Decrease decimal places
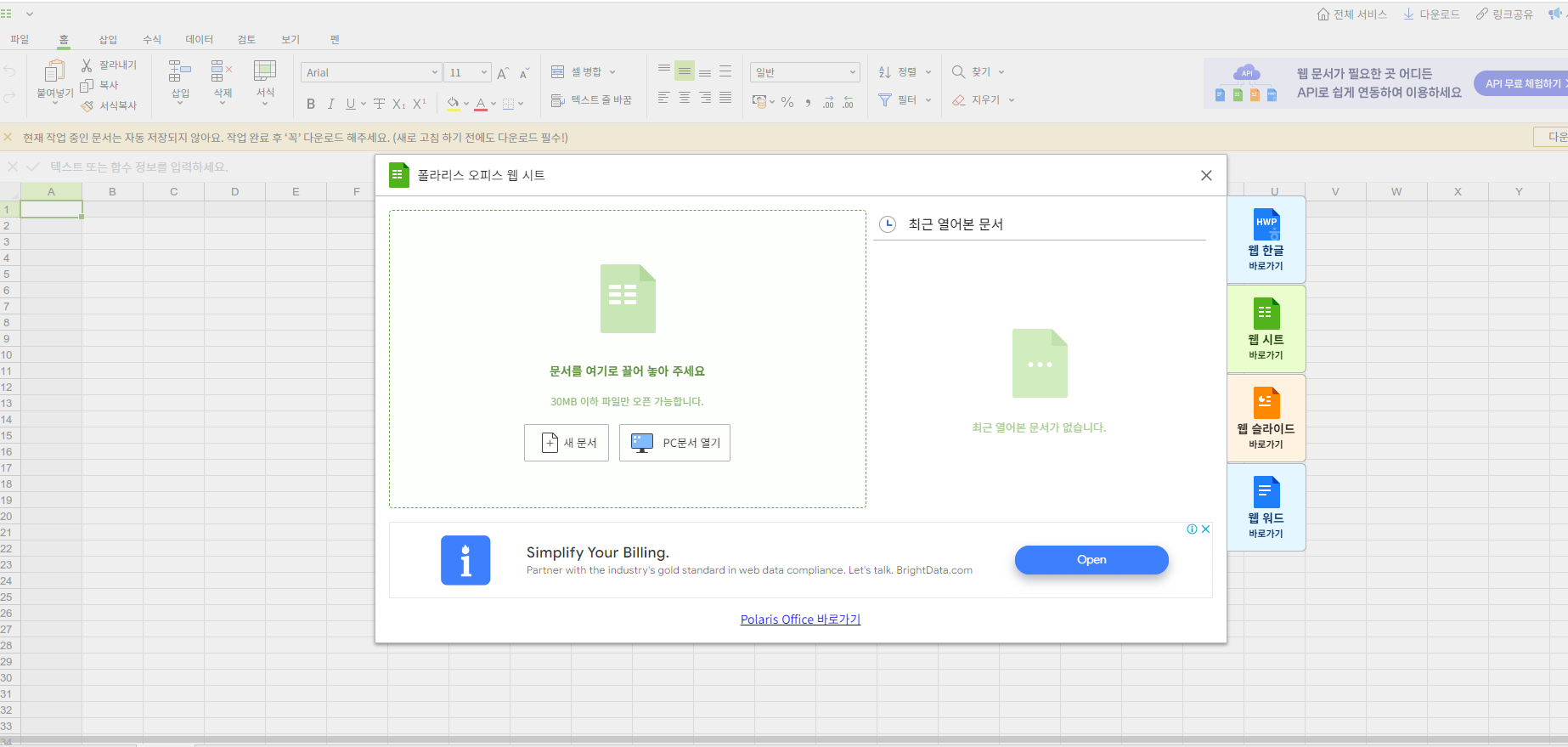The height and width of the screenshot is (747, 1568). click(848, 103)
